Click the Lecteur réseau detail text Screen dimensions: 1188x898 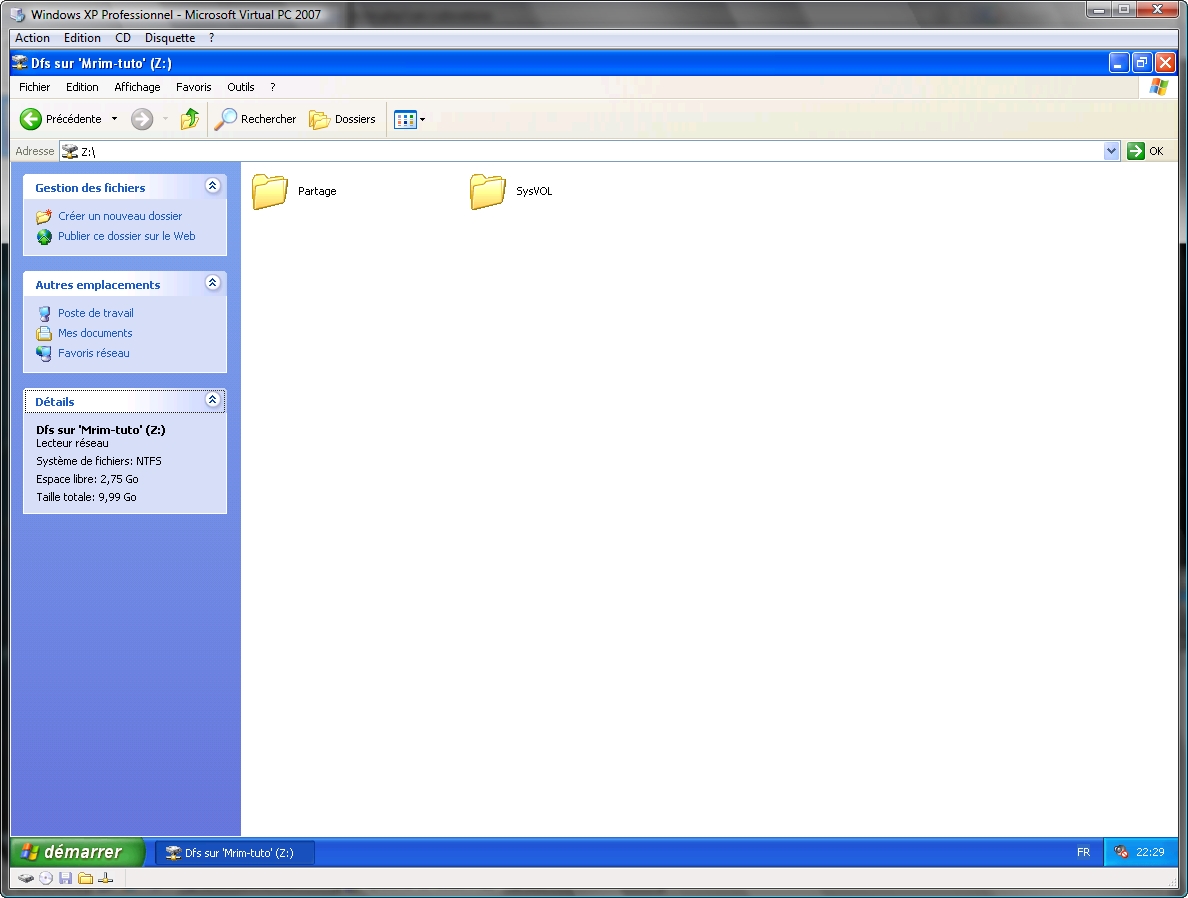pyautogui.click(x=72, y=443)
